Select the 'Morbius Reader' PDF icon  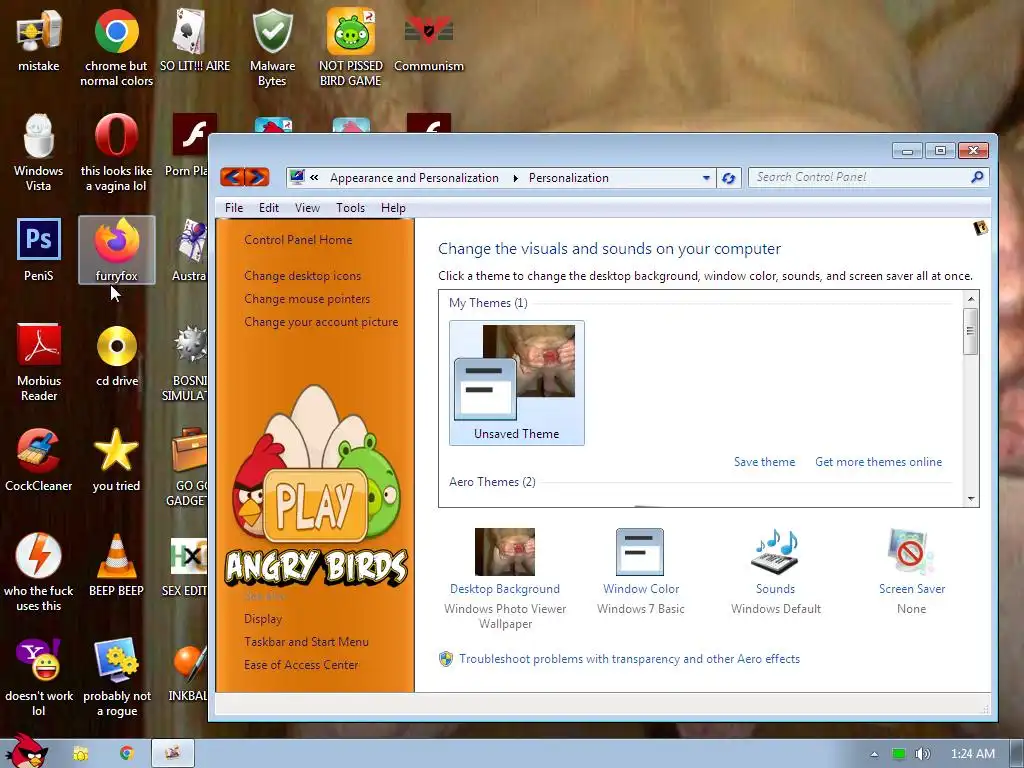click(x=39, y=362)
